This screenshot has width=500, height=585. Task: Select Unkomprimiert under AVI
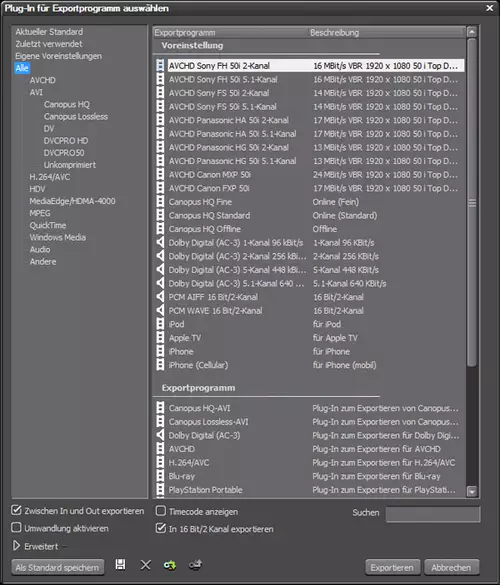(x=70, y=165)
